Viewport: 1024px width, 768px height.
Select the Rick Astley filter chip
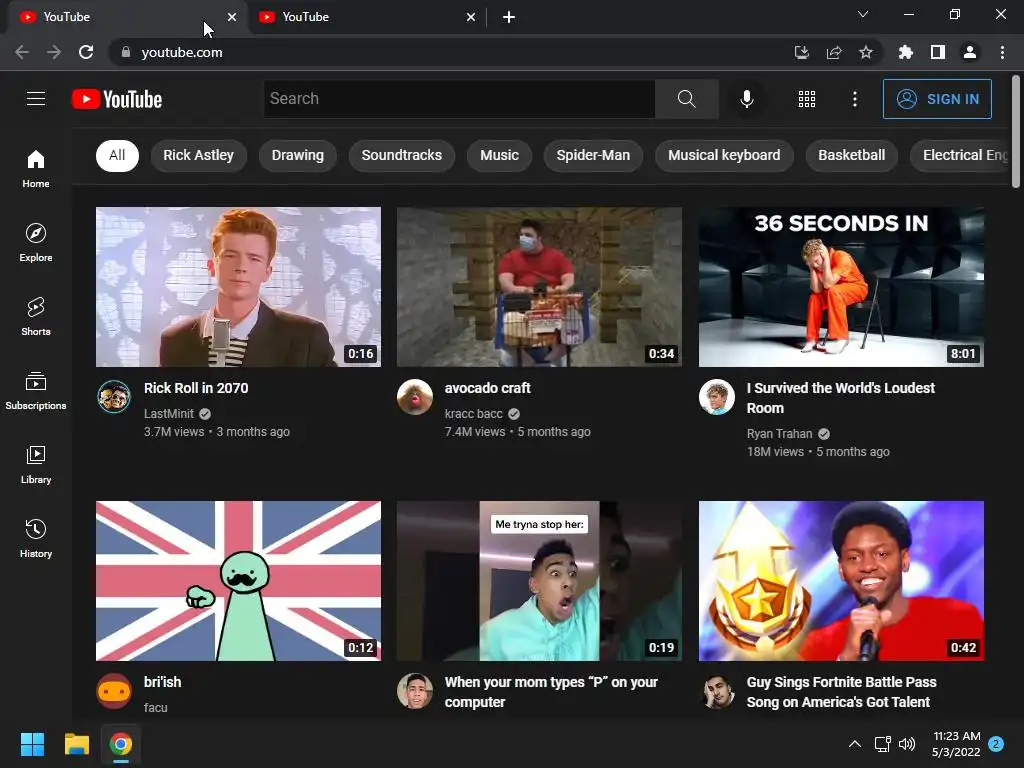pos(199,155)
